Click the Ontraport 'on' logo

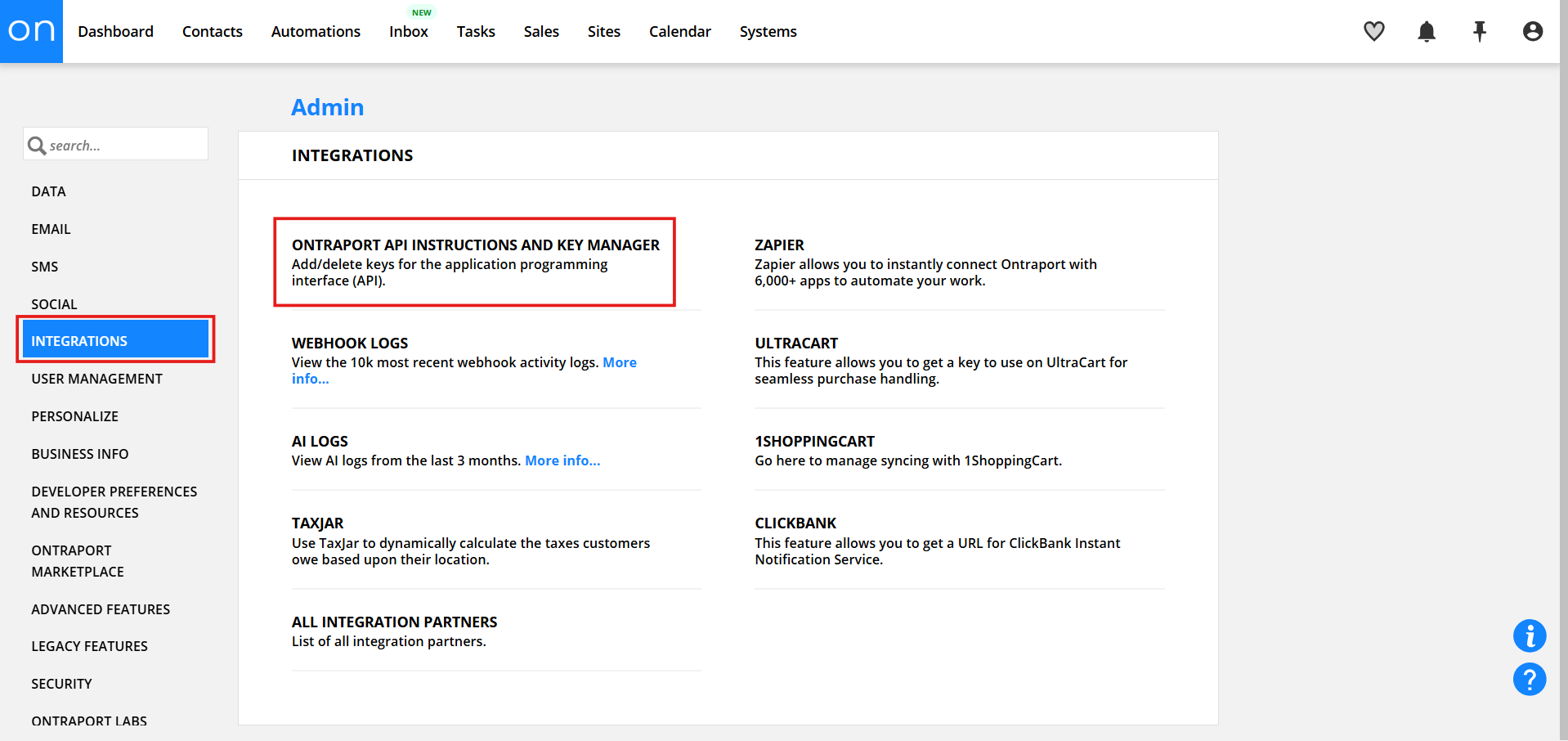31,31
